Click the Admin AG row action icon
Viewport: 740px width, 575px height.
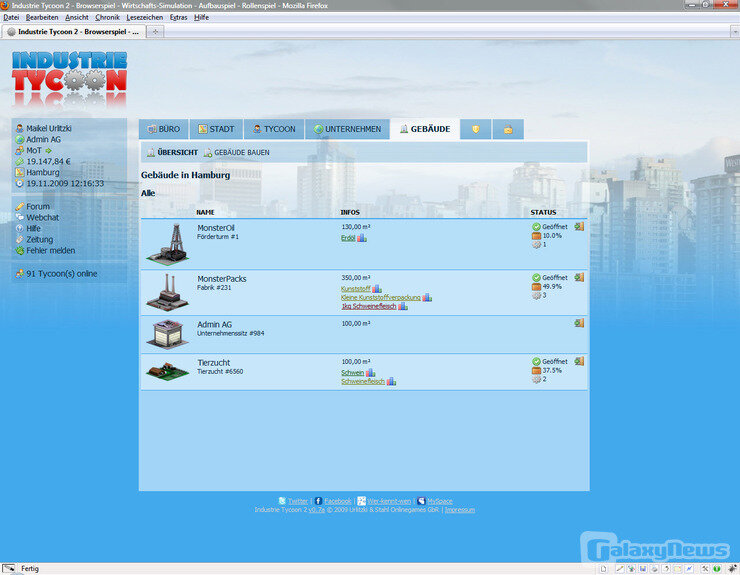[579, 323]
